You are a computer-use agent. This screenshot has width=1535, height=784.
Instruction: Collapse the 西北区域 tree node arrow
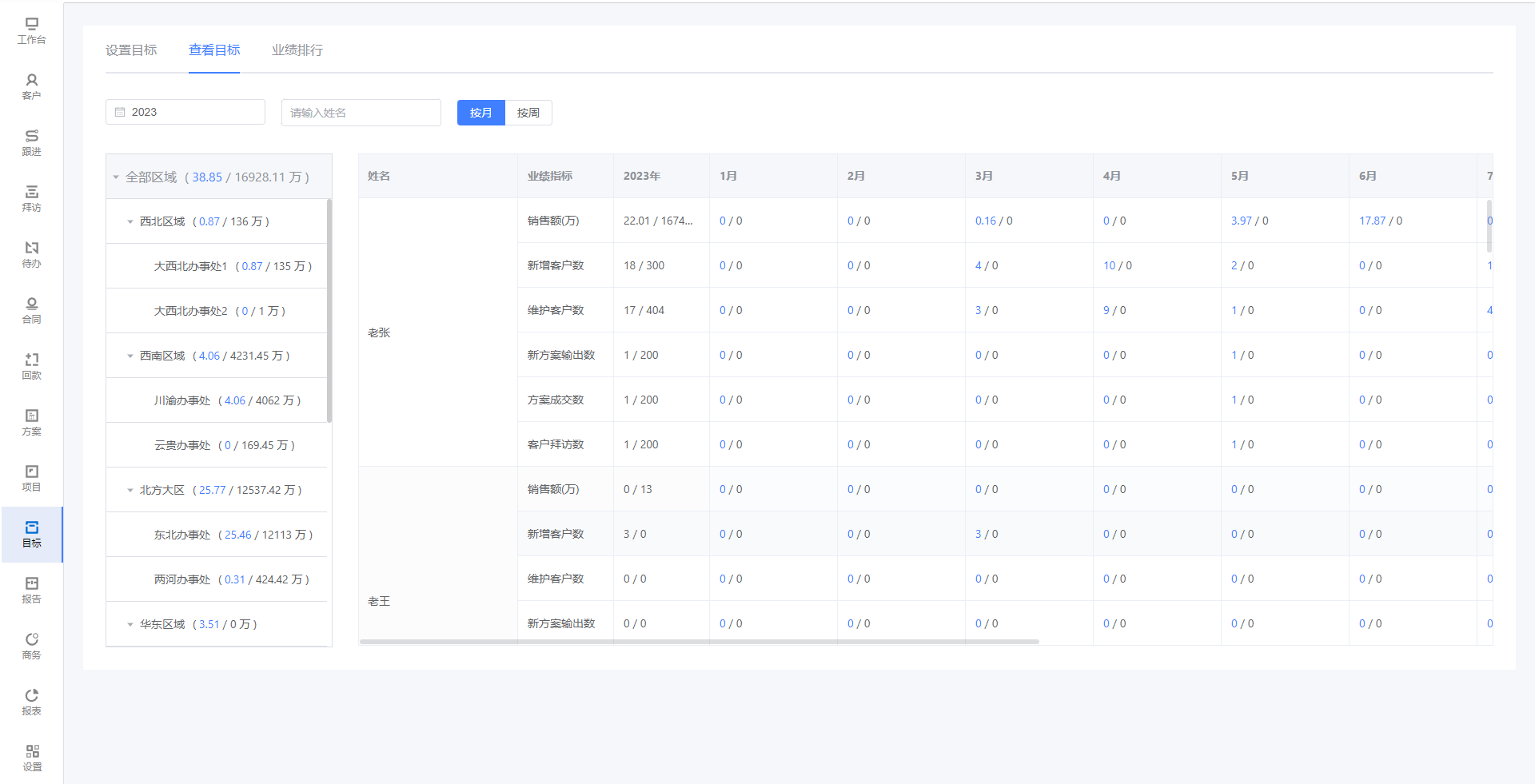point(130,222)
